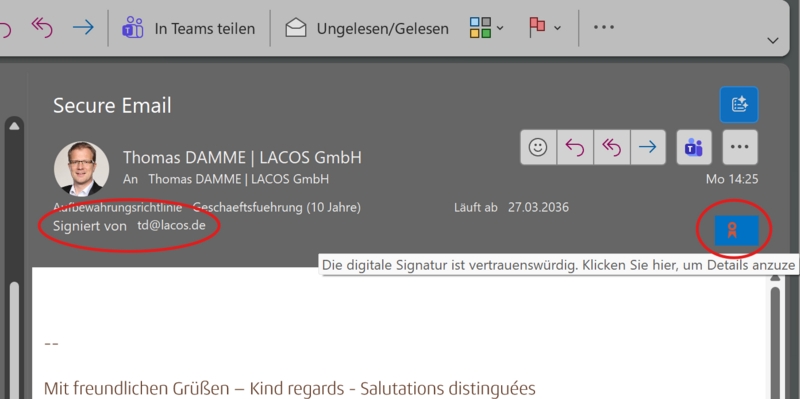Click the left pane scroll up arrow

click(x=14, y=126)
